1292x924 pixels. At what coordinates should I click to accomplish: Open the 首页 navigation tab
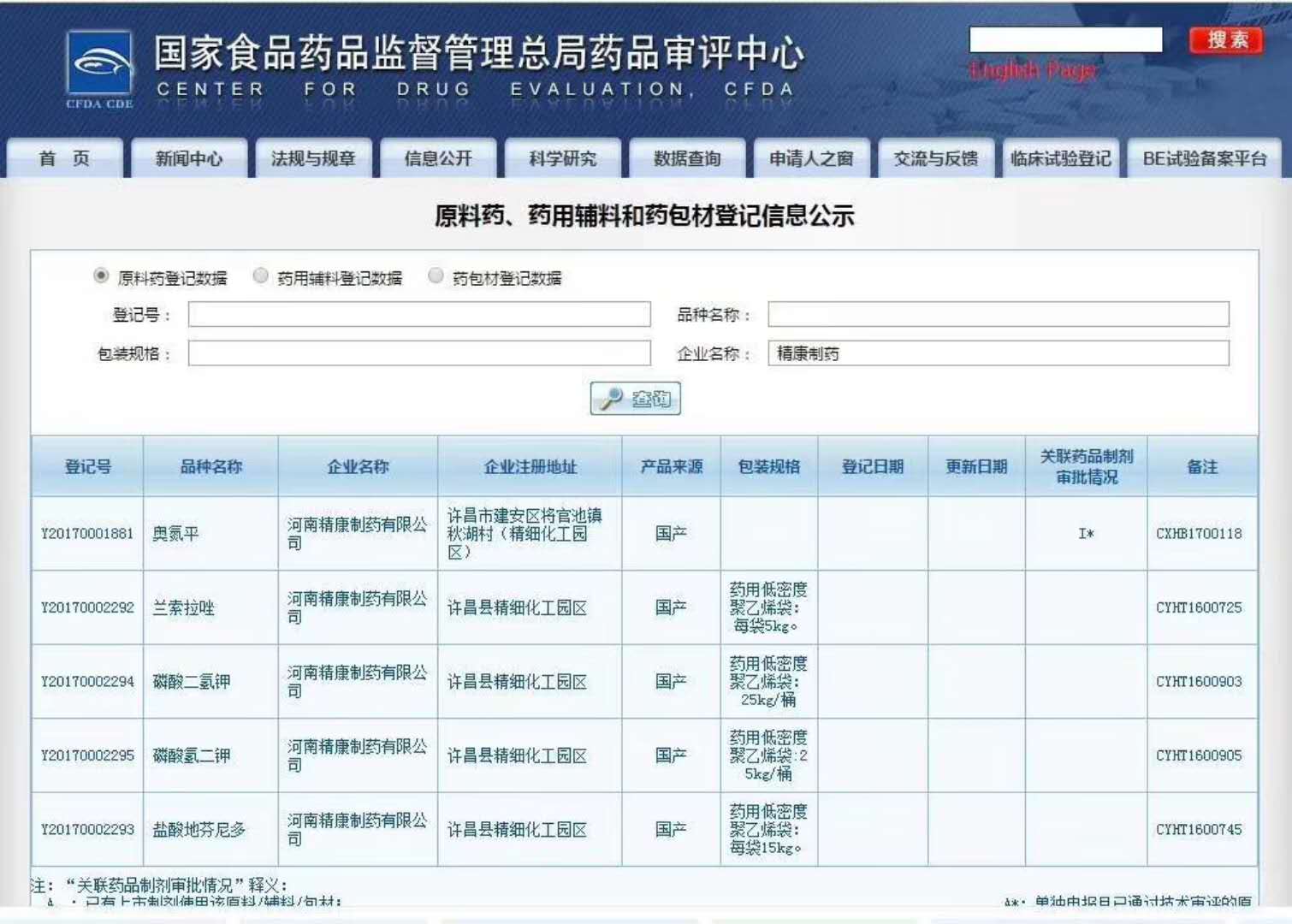[x=64, y=158]
